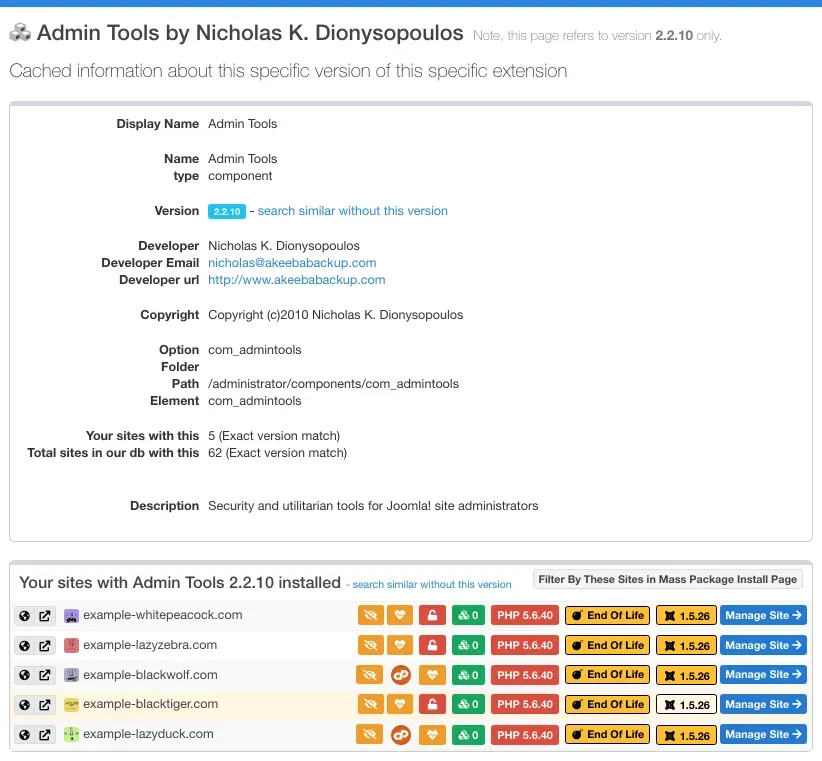
Task: Click the blue 2.2.10 version badge
Action: point(226,211)
